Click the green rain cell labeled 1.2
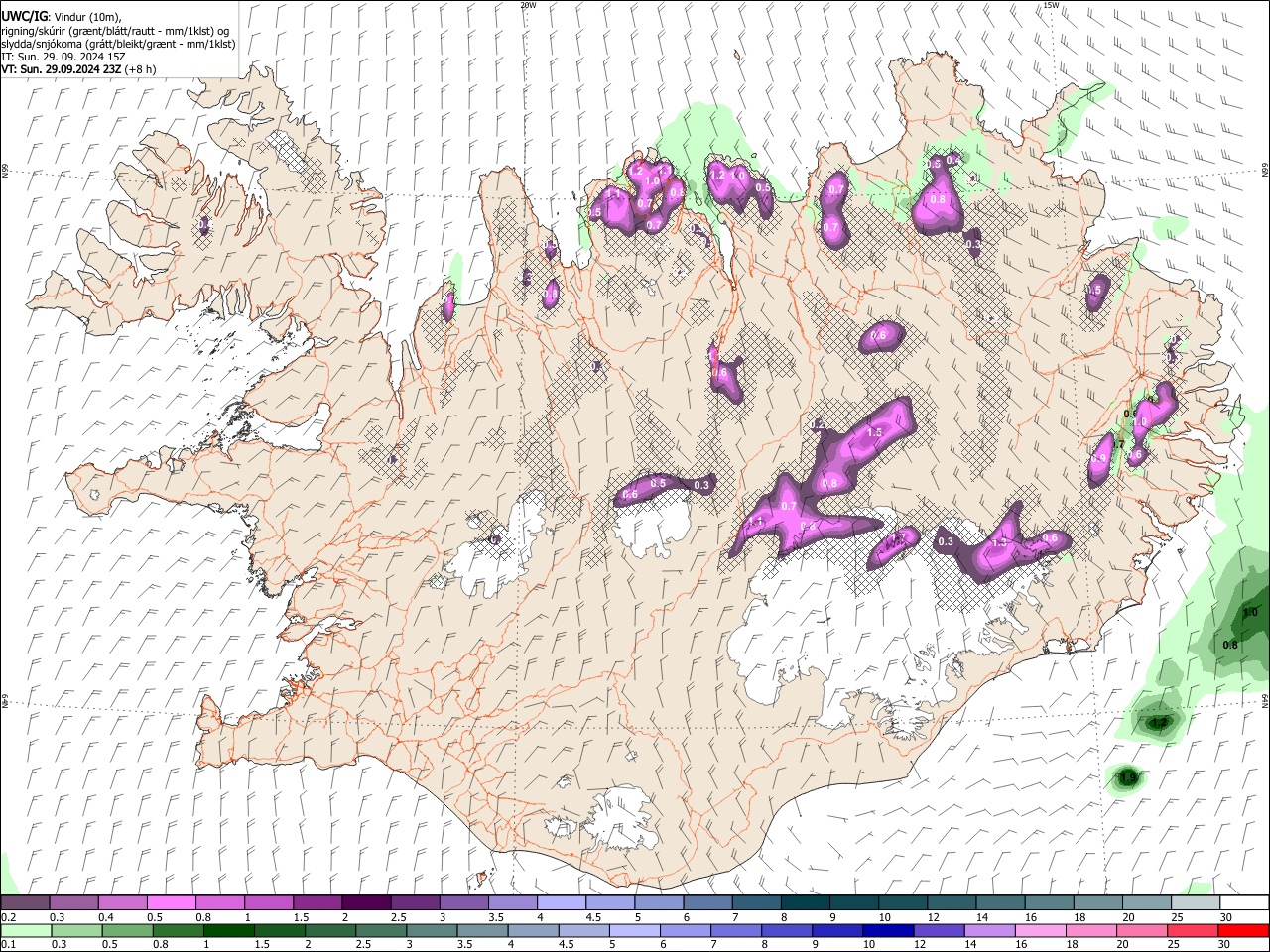Viewport: 1270px width, 952px height. point(1158,721)
